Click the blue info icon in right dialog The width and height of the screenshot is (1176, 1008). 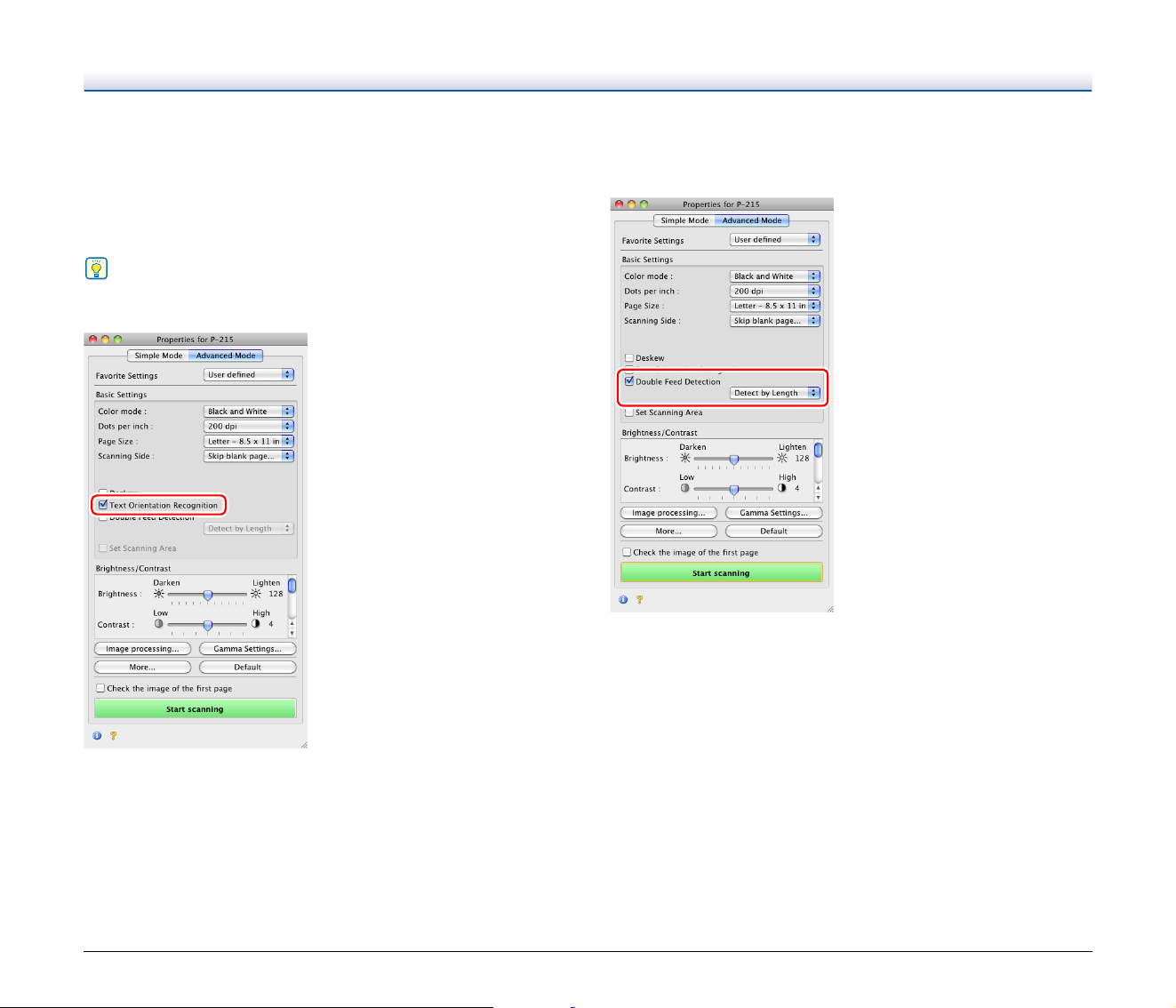(x=623, y=599)
